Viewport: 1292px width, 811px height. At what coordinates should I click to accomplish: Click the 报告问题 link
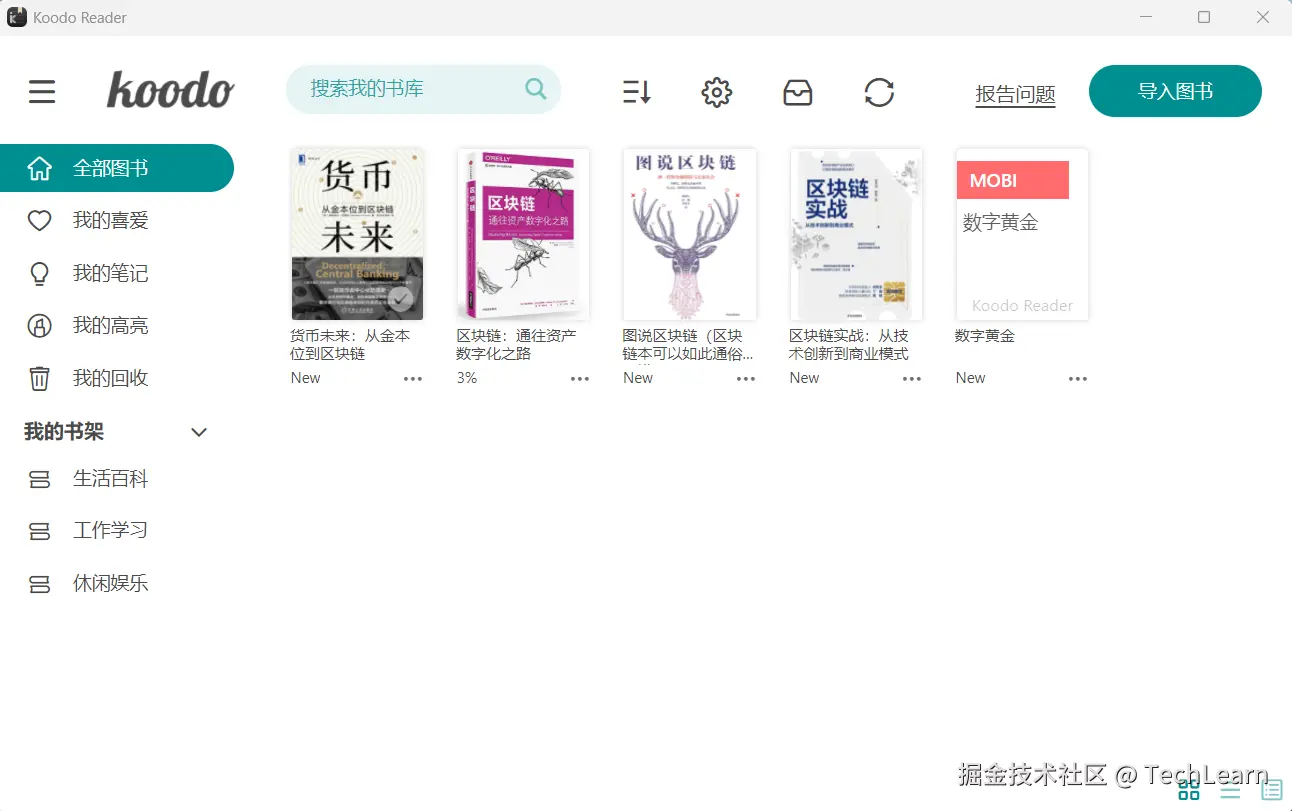click(x=1015, y=95)
